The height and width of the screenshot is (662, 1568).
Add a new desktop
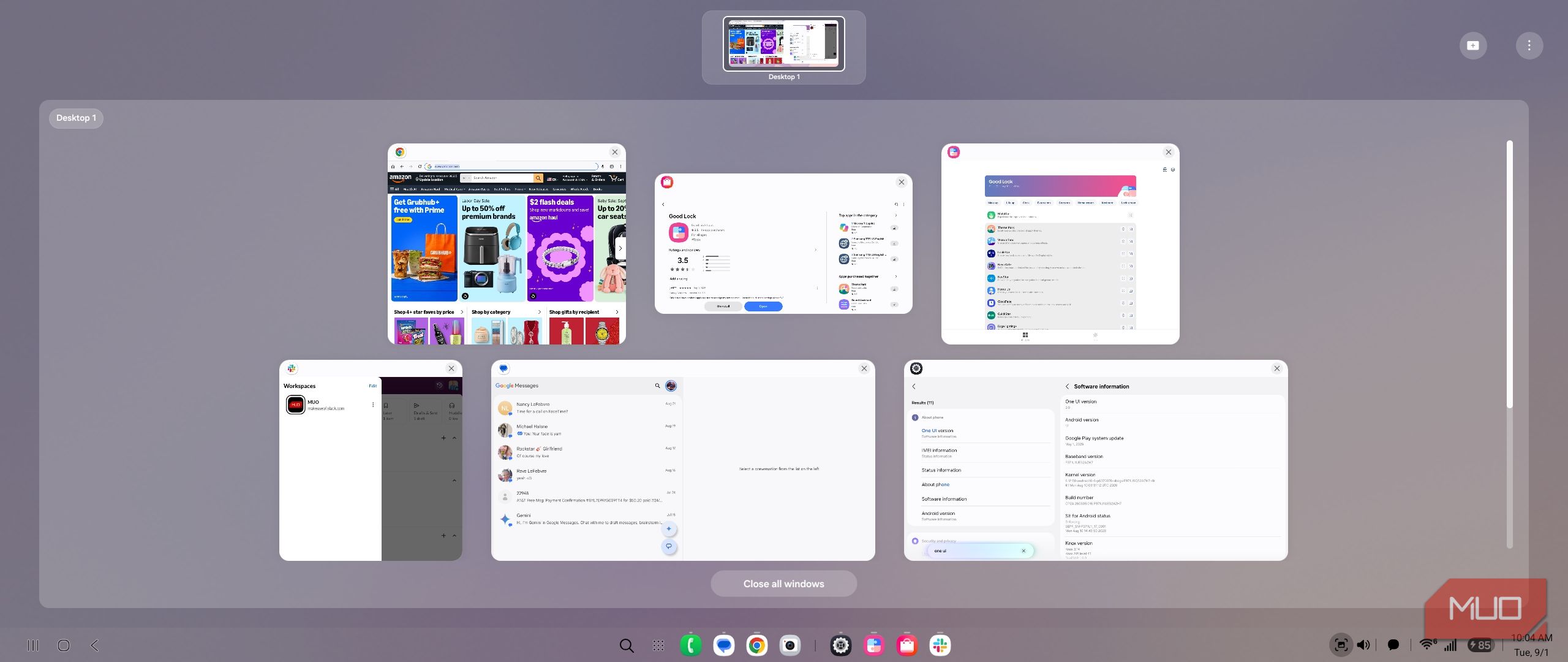[1473, 45]
